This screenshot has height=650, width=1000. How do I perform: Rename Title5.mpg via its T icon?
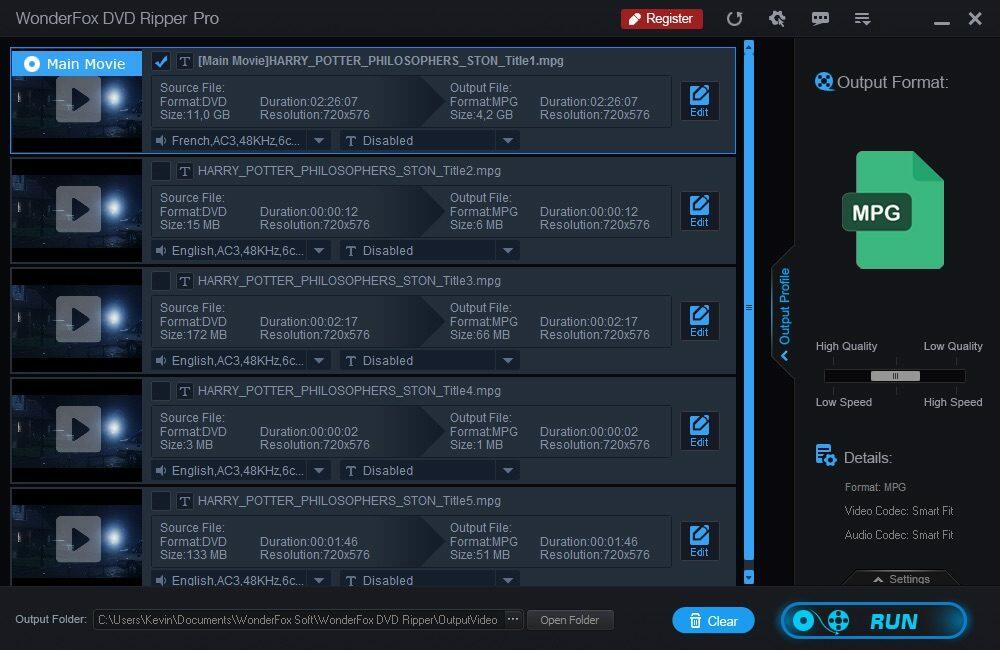[184, 501]
